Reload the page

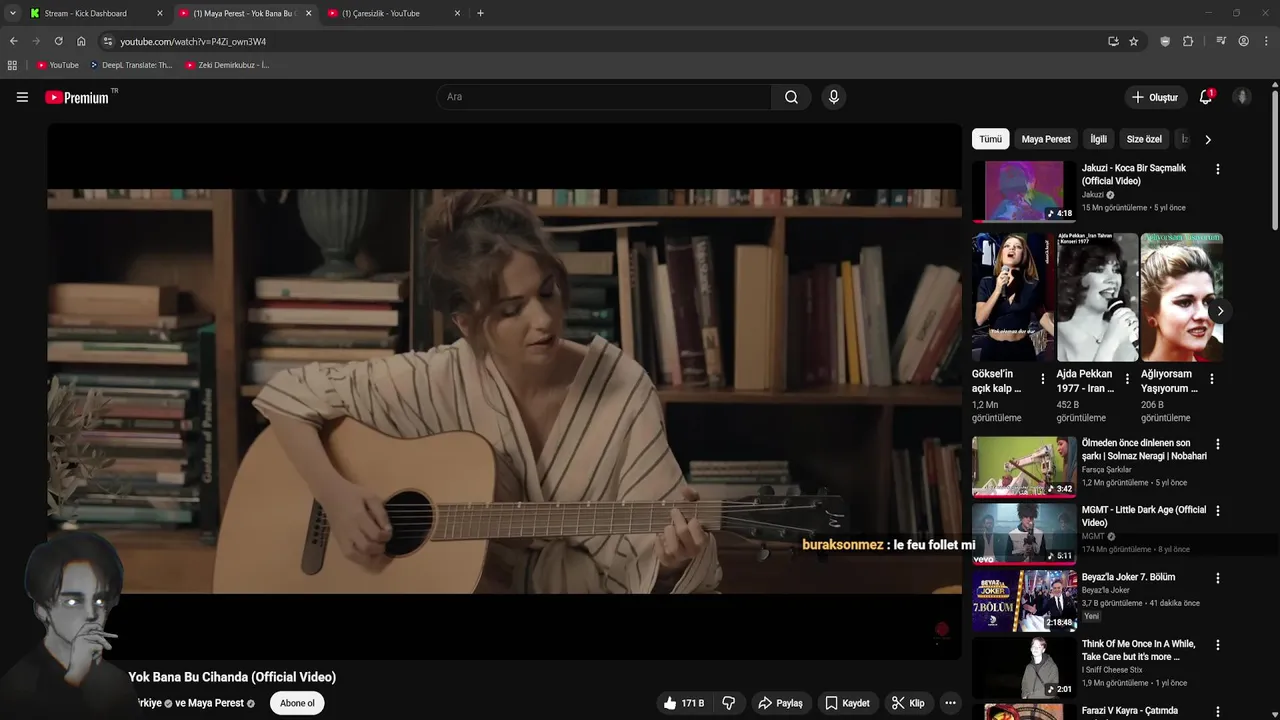[x=58, y=41]
